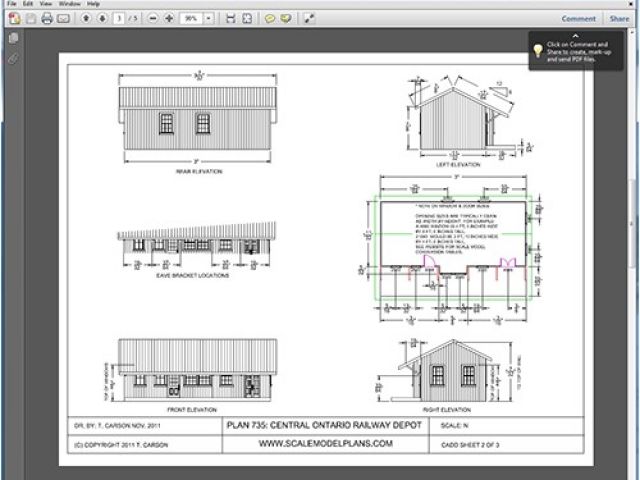Go to previous page with up arrow
The height and width of the screenshot is (480, 640).
(85, 19)
